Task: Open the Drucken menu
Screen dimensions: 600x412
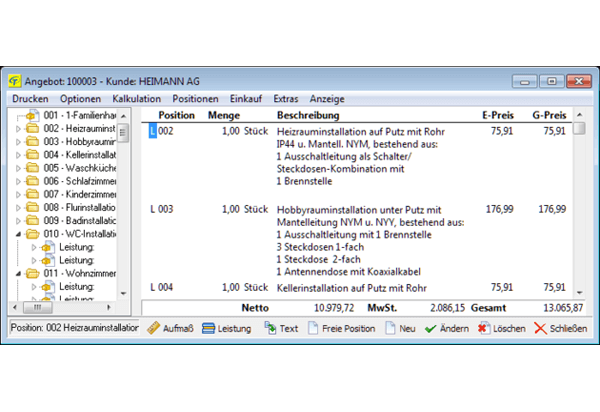Action: [30, 99]
